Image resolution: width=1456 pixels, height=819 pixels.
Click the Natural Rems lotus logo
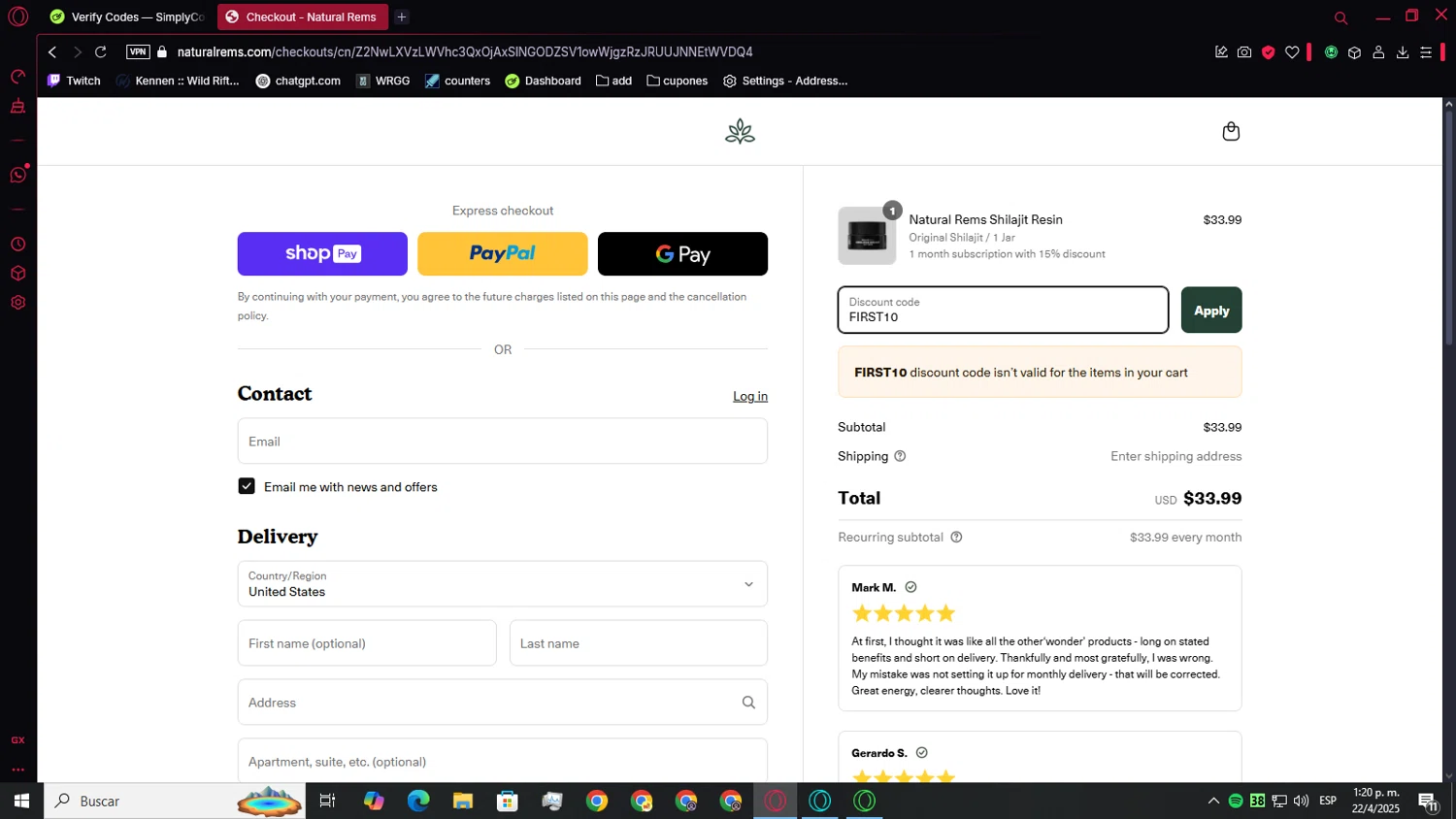(740, 131)
